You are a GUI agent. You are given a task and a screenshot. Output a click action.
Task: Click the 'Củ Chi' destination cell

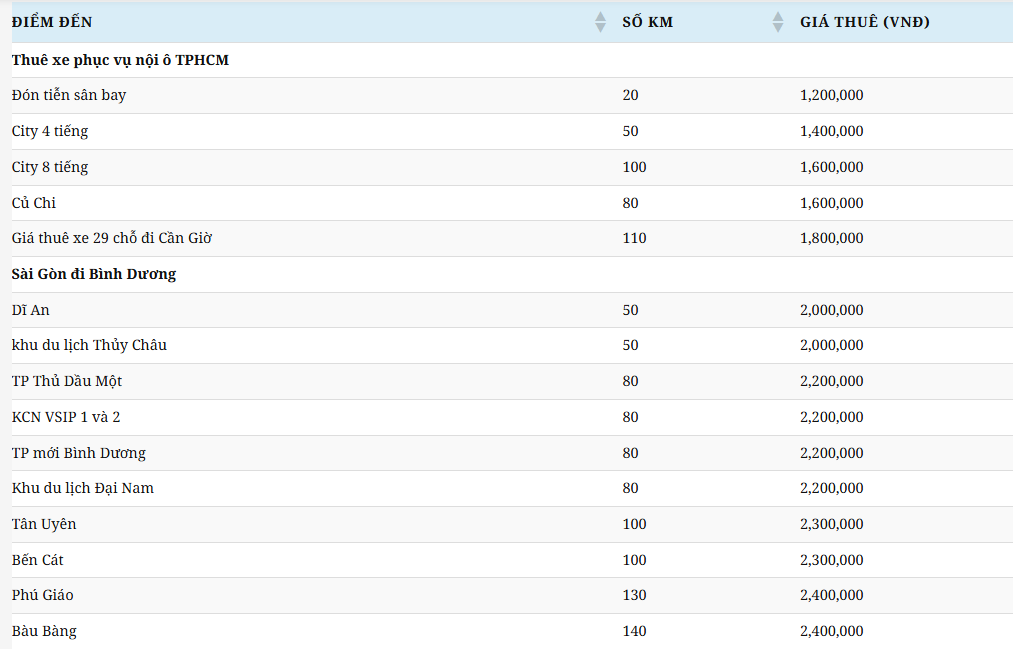34,203
